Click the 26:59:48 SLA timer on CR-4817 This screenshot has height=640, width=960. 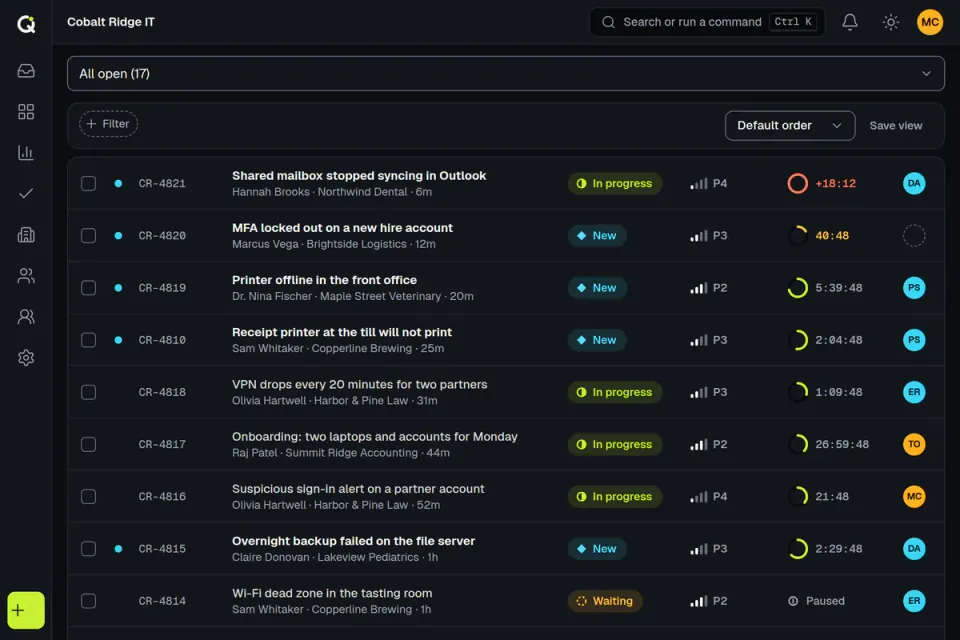[842, 444]
